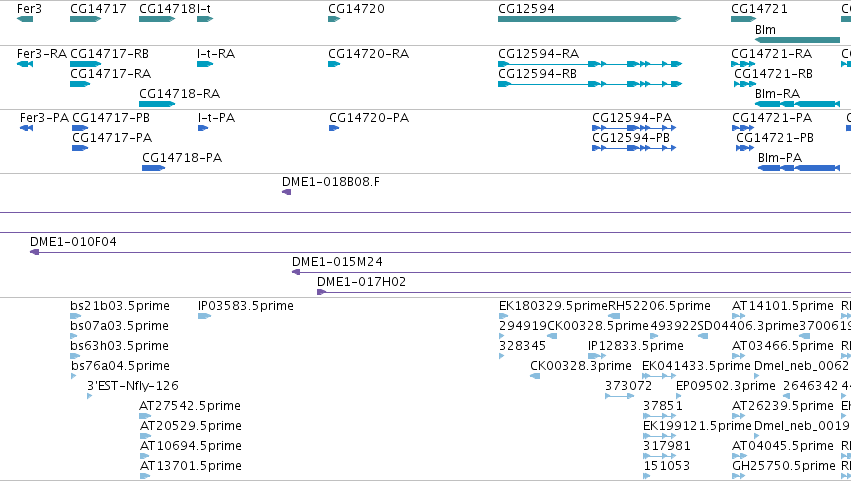This screenshot has width=851, height=481.
Task: Select the CK00328.5prime EST
Action: 552,336
